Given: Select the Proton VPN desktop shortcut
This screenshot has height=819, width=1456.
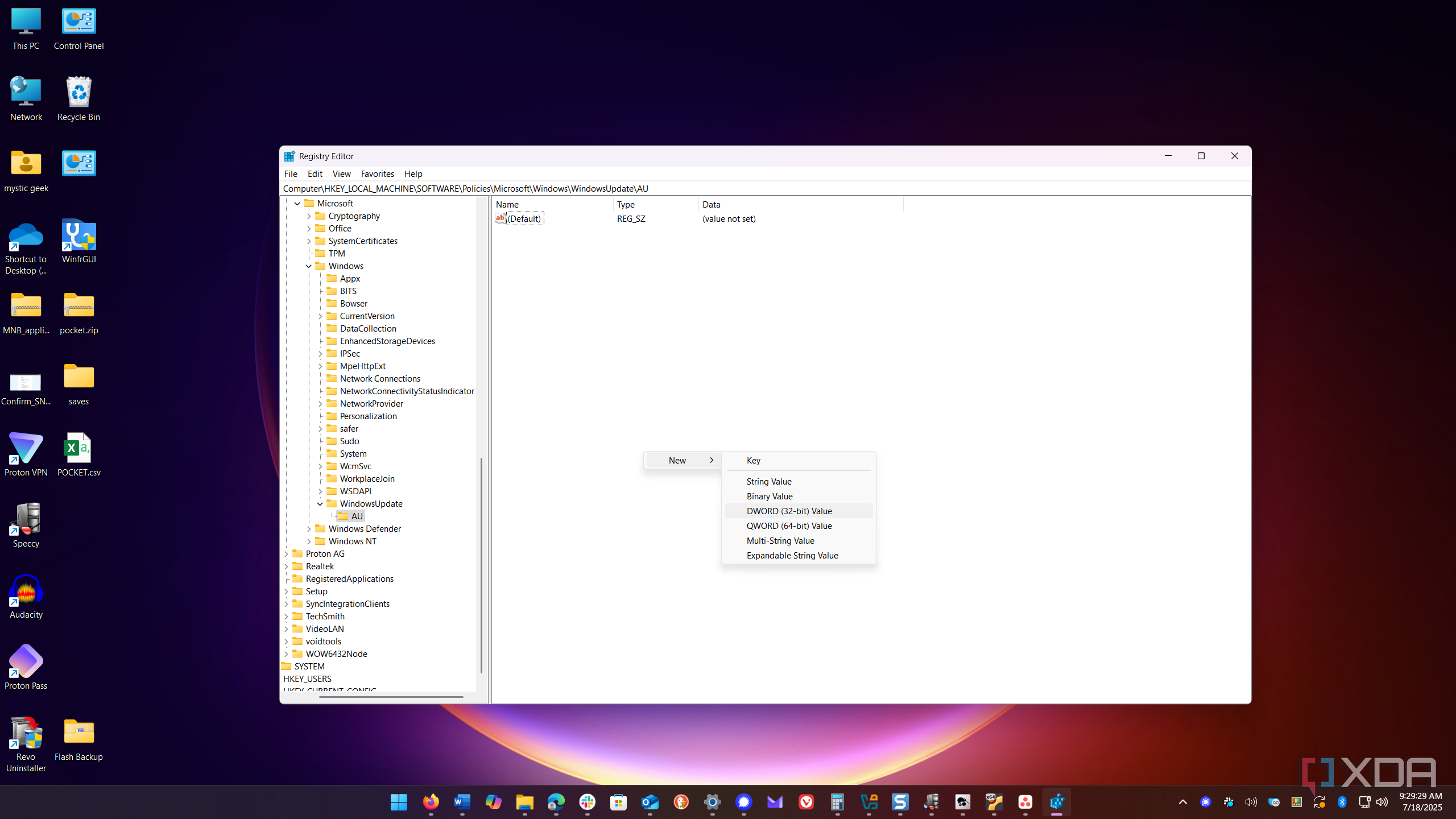Looking at the screenshot, I should pyautogui.click(x=26, y=454).
